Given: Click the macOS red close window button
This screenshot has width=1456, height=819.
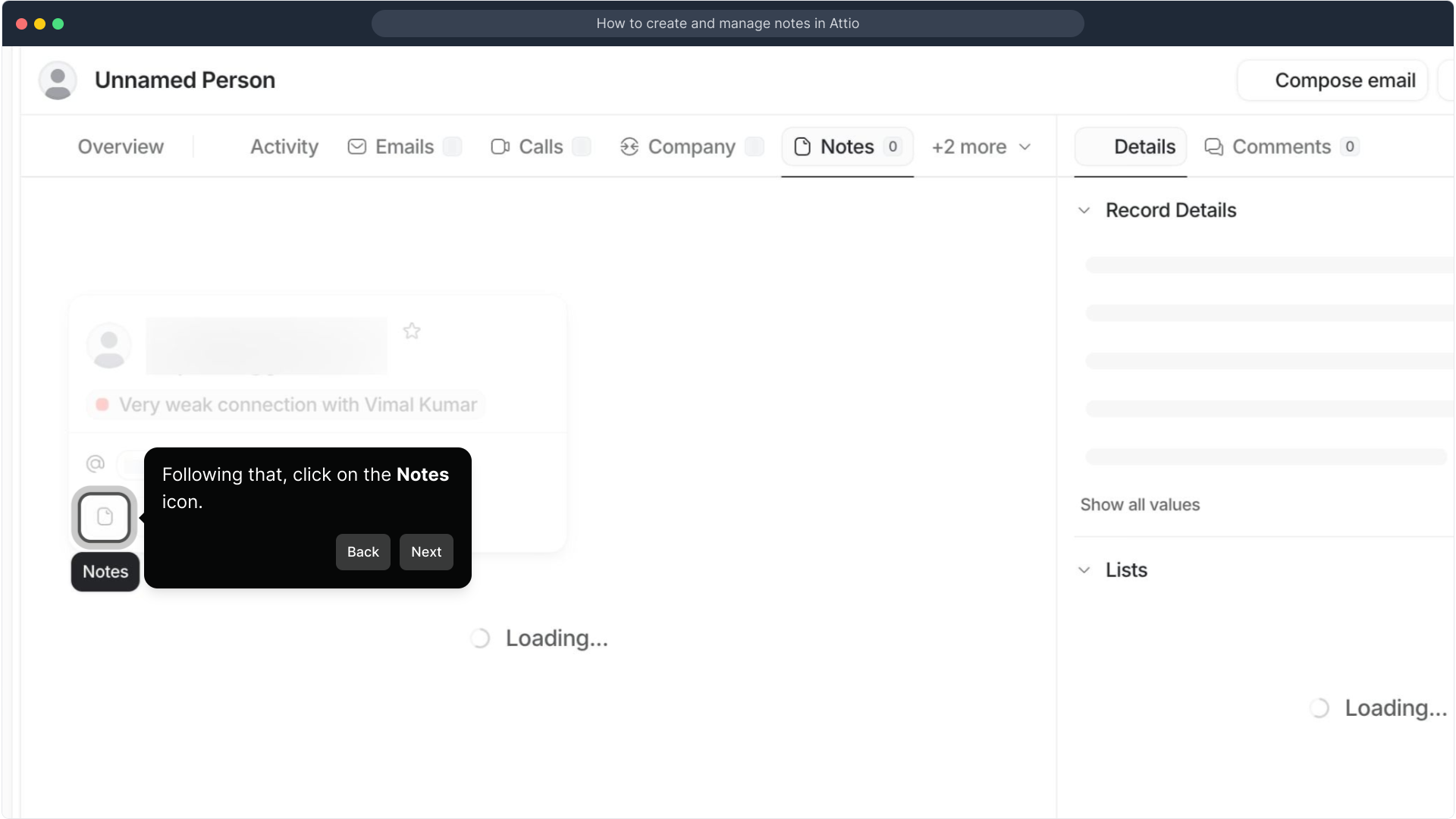Looking at the screenshot, I should [x=22, y=24].
